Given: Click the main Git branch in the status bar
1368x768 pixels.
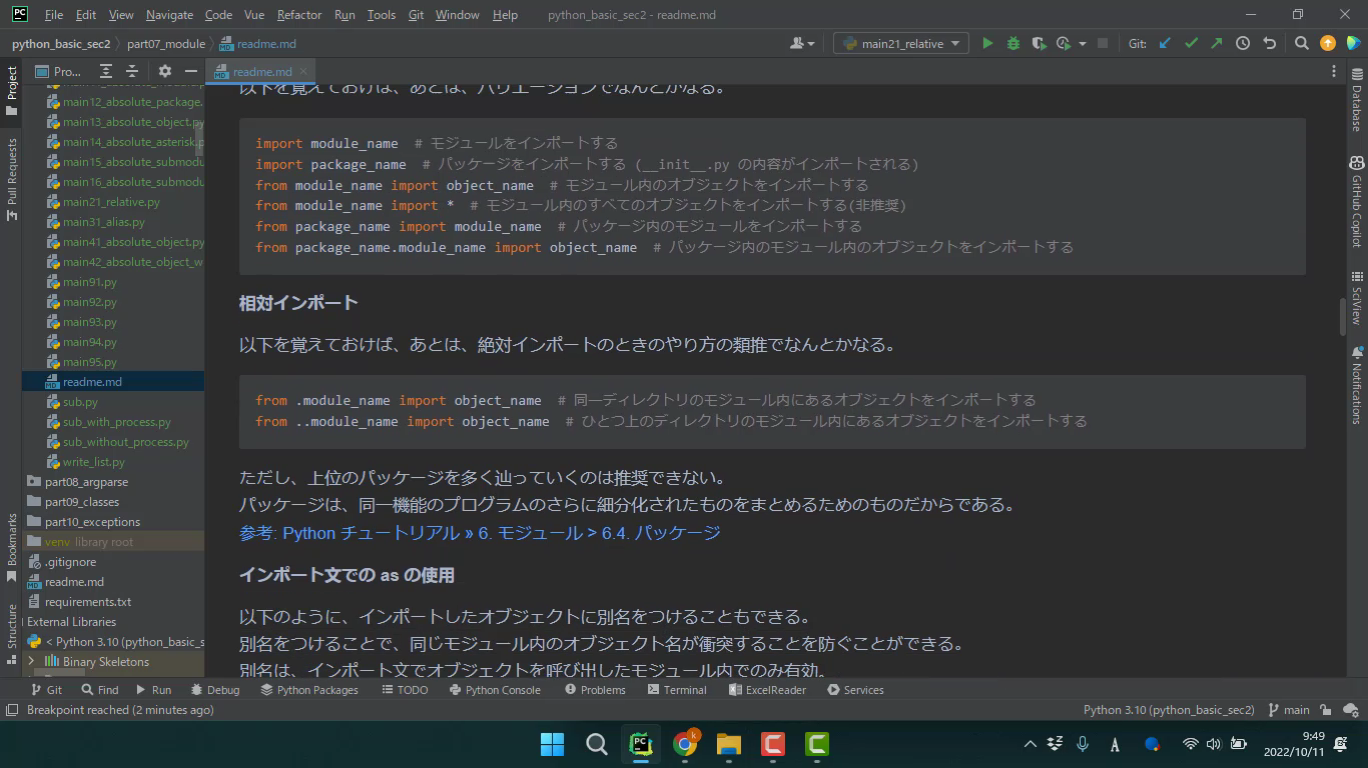Looking at the screenshot, I should click(1289, 710).
